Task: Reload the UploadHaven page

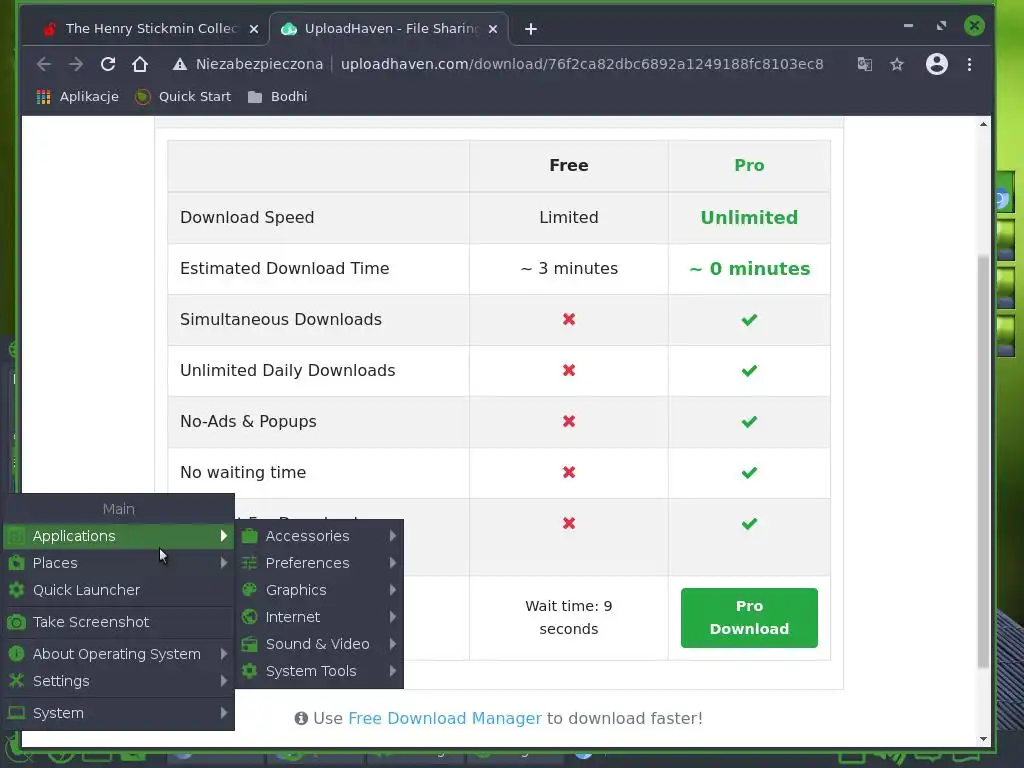Action: [108, 64]
